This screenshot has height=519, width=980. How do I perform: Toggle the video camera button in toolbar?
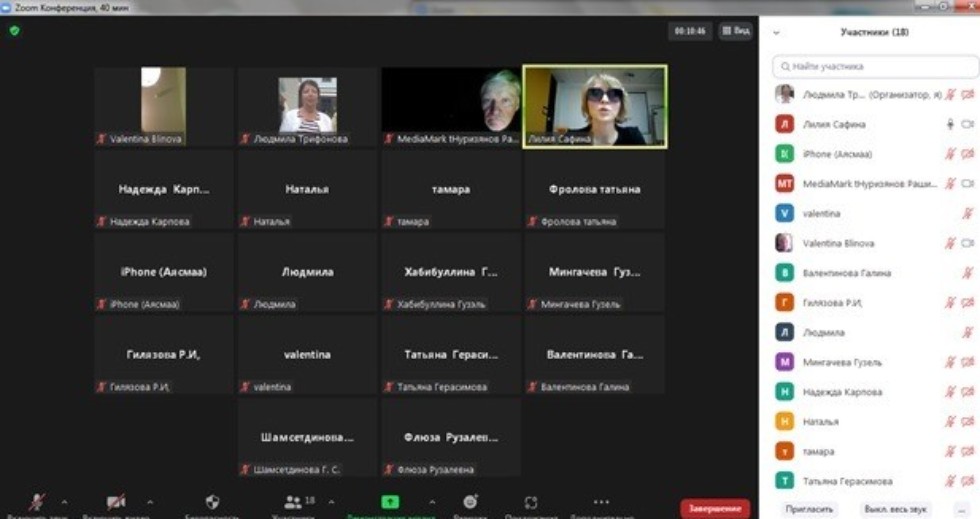click(x=116, y=503)
